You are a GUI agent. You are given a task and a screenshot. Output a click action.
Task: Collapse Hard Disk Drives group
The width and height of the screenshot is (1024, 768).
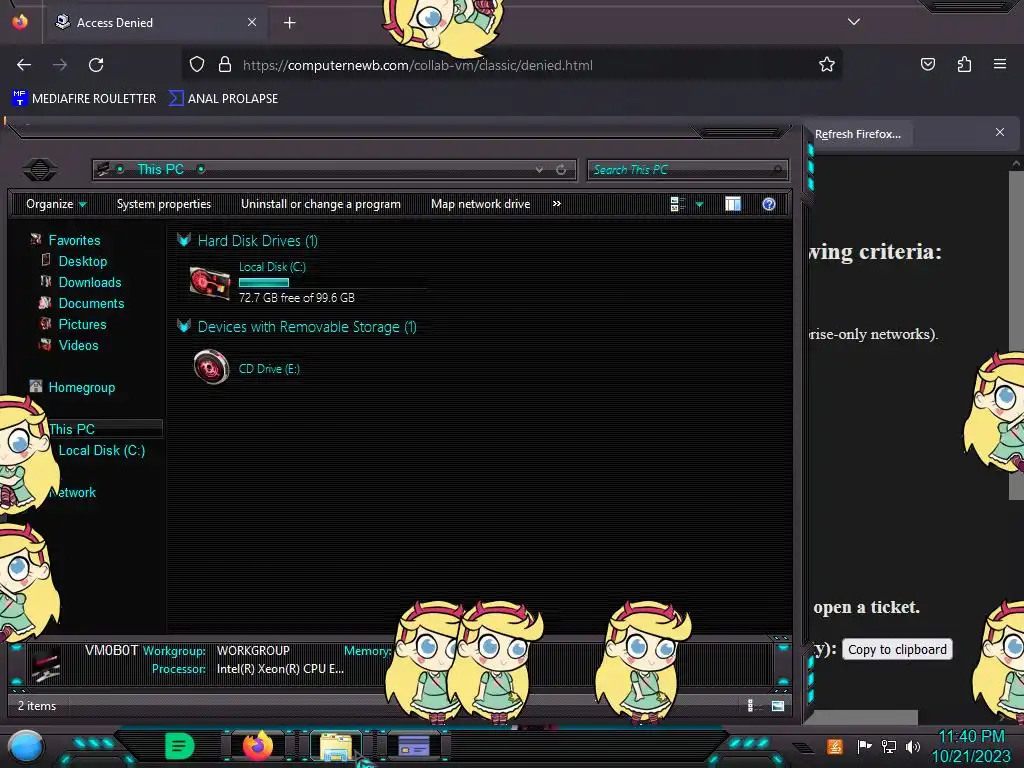[x=184, y=240]
